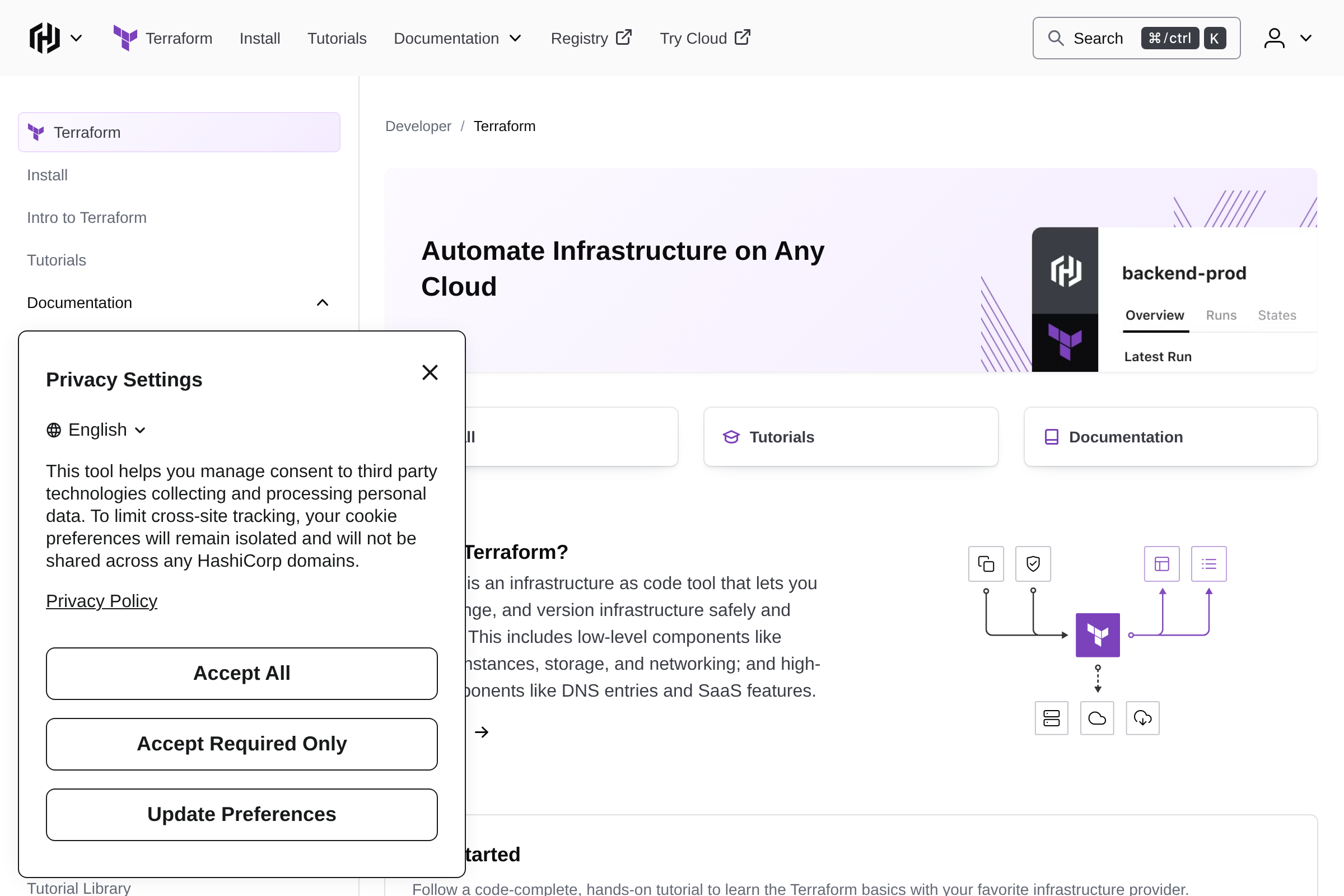
Task: Open Tutorials from the top navigation bar
Action: pyautogui.click(x=337, y=38)
